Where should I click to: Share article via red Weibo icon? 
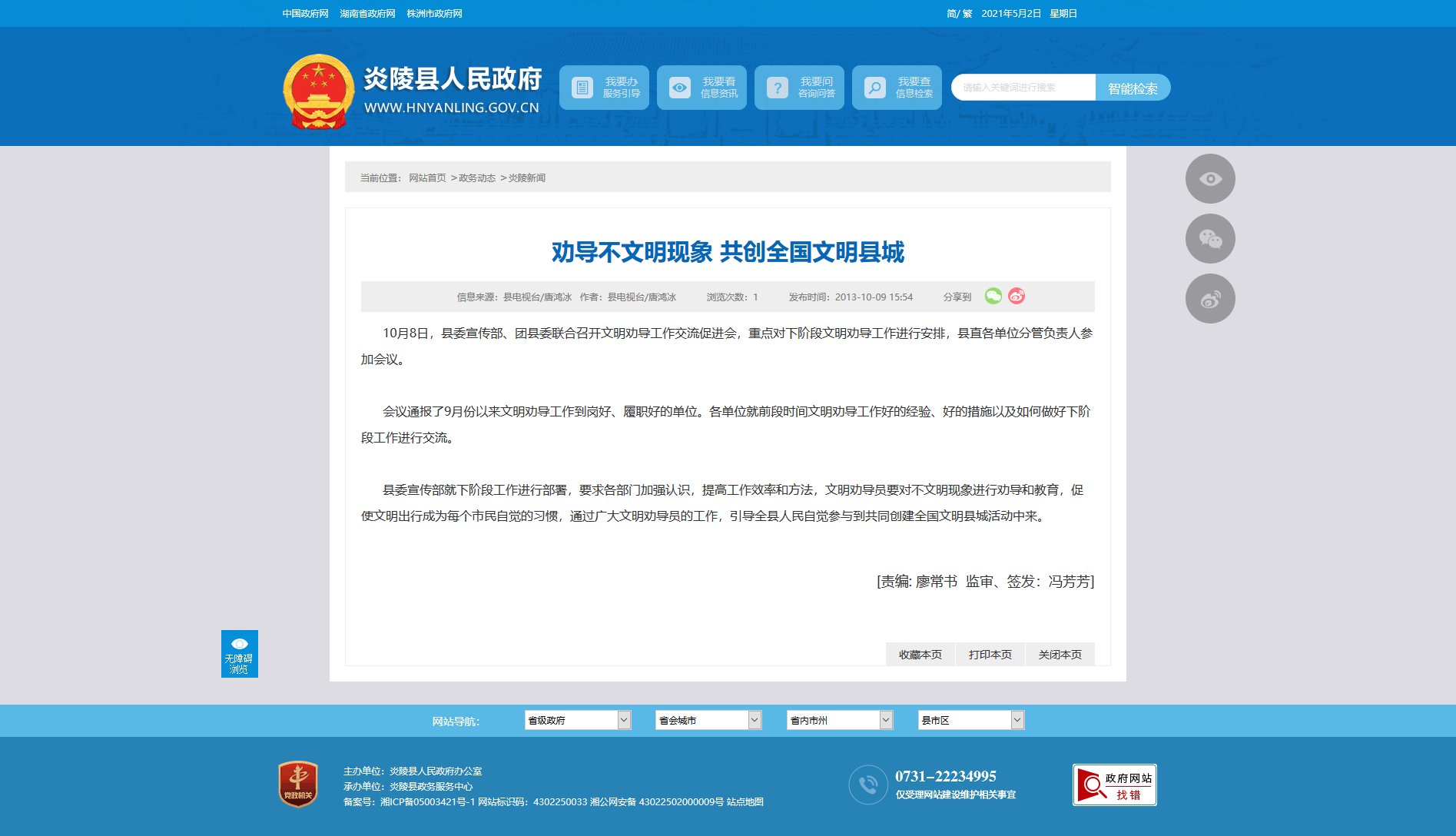[x=1016, y=296]
